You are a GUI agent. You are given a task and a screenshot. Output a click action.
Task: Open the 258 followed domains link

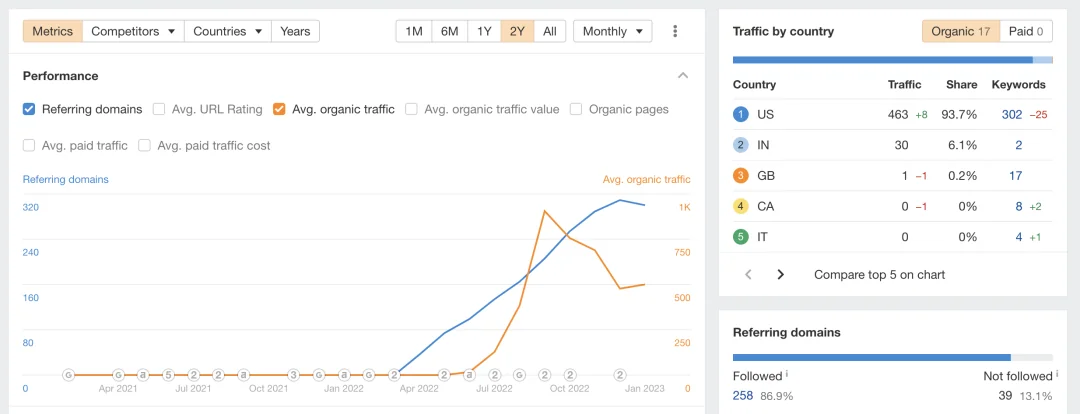coord(744,395)
